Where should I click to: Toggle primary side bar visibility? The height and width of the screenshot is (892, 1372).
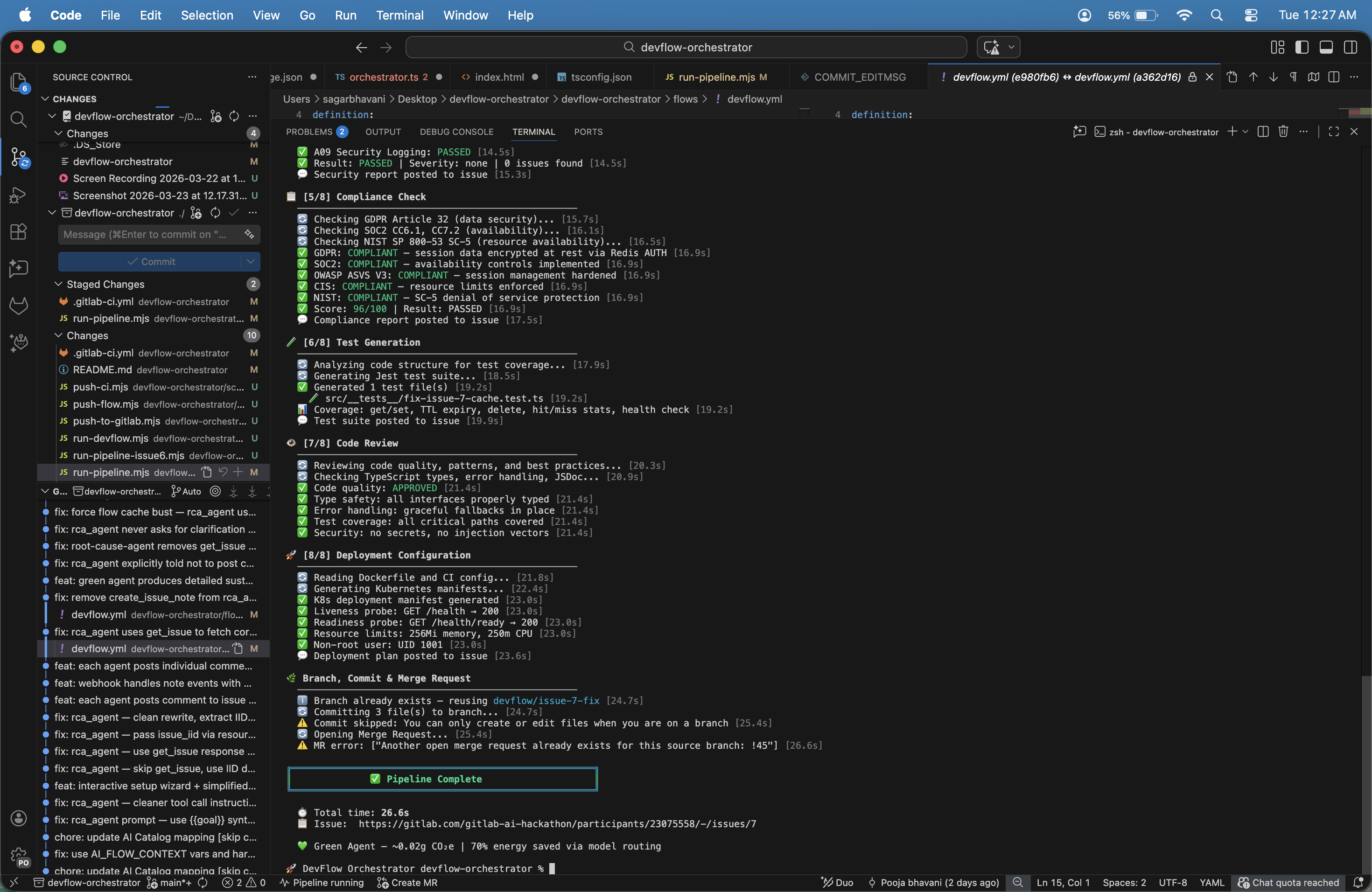tap(1302, 47)
